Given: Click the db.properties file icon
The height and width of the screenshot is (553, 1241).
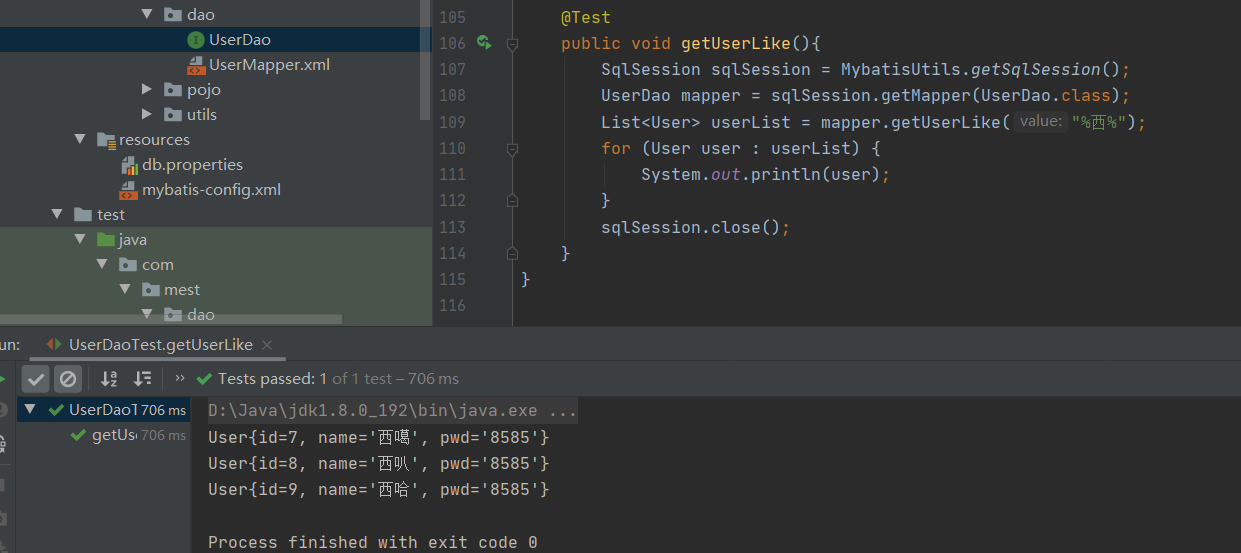Looking at the screenshot, I should 129,164.
